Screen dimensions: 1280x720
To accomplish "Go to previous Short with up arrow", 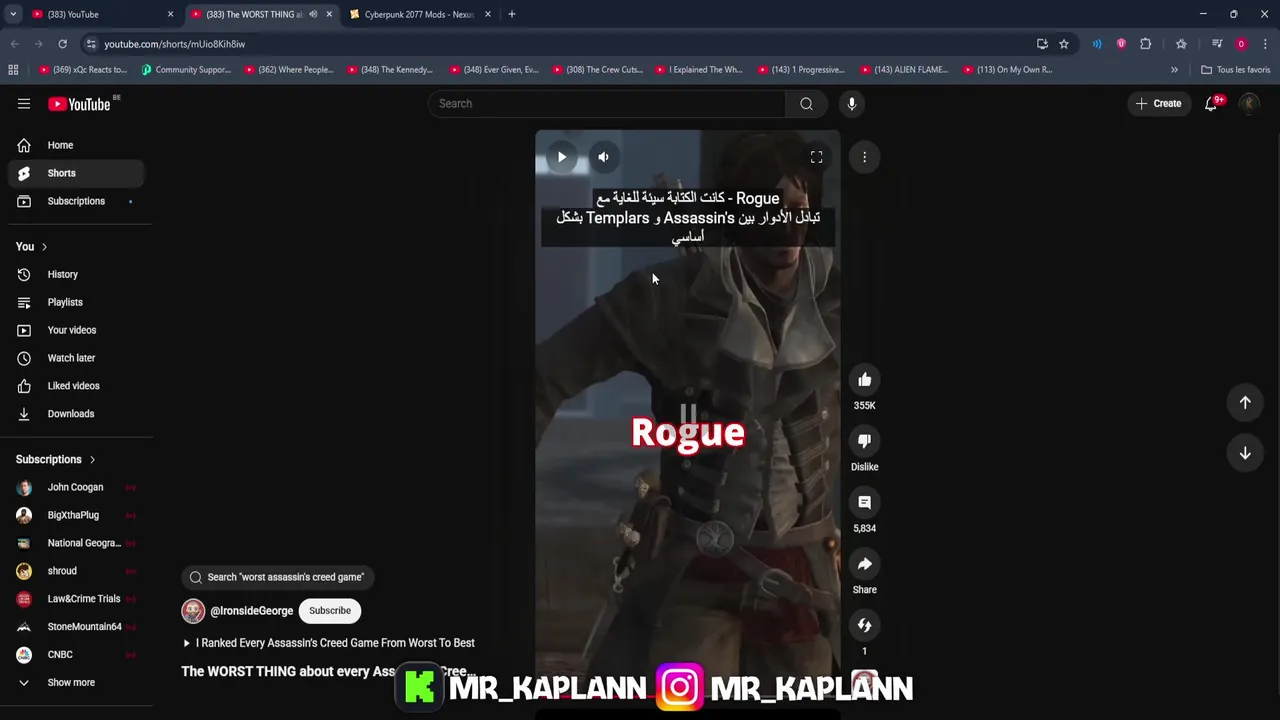I will [1245, 402].
